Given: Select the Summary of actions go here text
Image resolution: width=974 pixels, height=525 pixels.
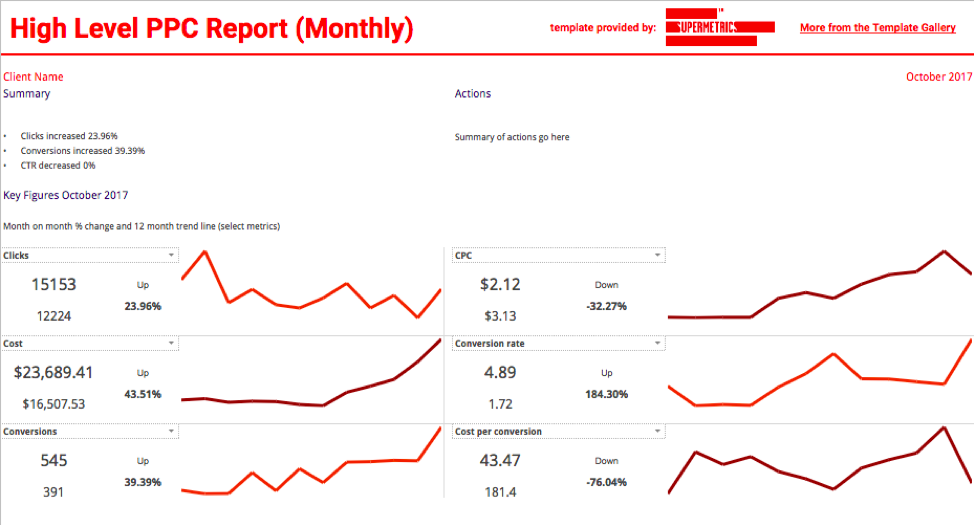Looking at the screenshot, I should [512, 137].
